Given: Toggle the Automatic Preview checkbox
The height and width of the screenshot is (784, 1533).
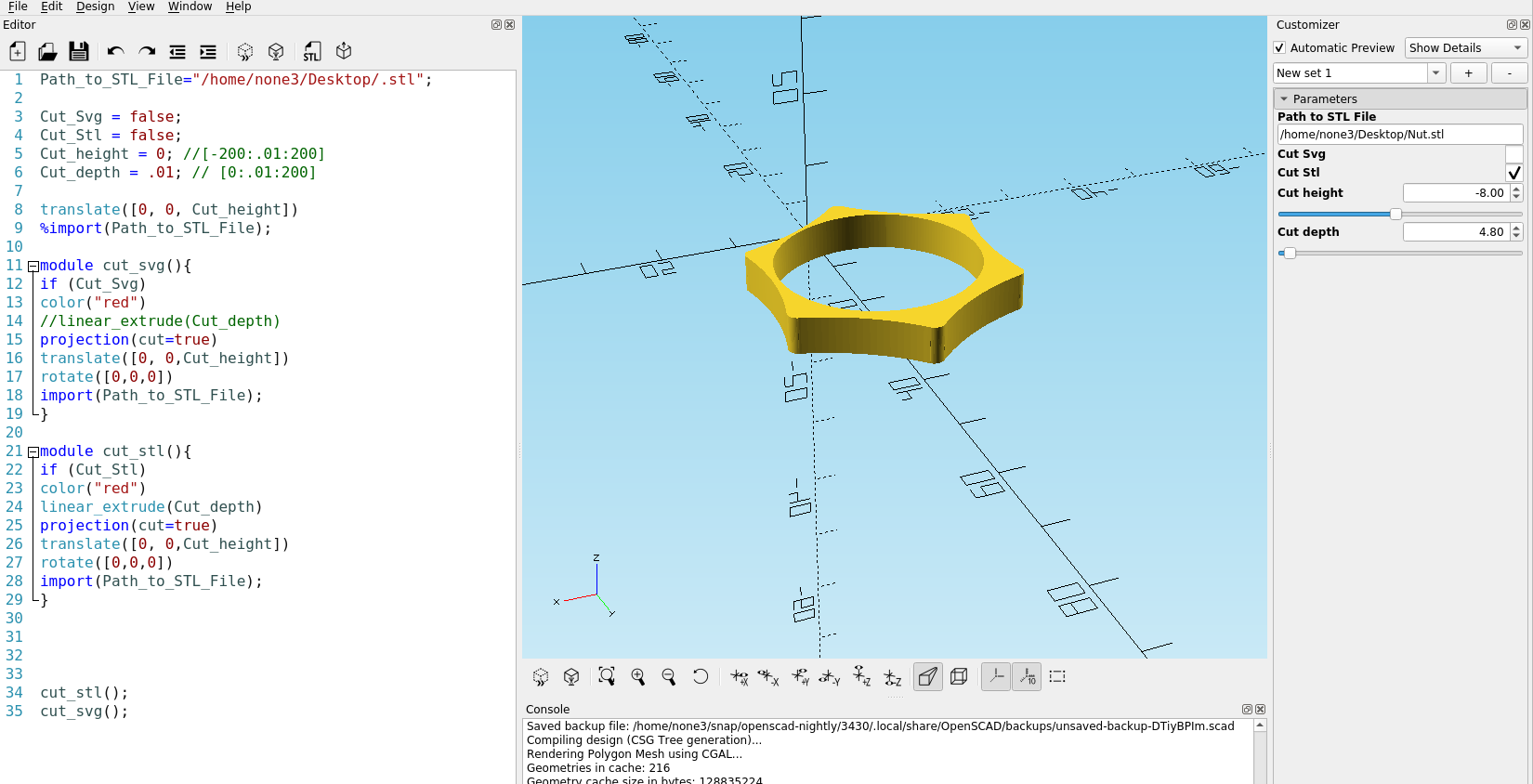Looking at the screenshot, I should pos(1279,47).
